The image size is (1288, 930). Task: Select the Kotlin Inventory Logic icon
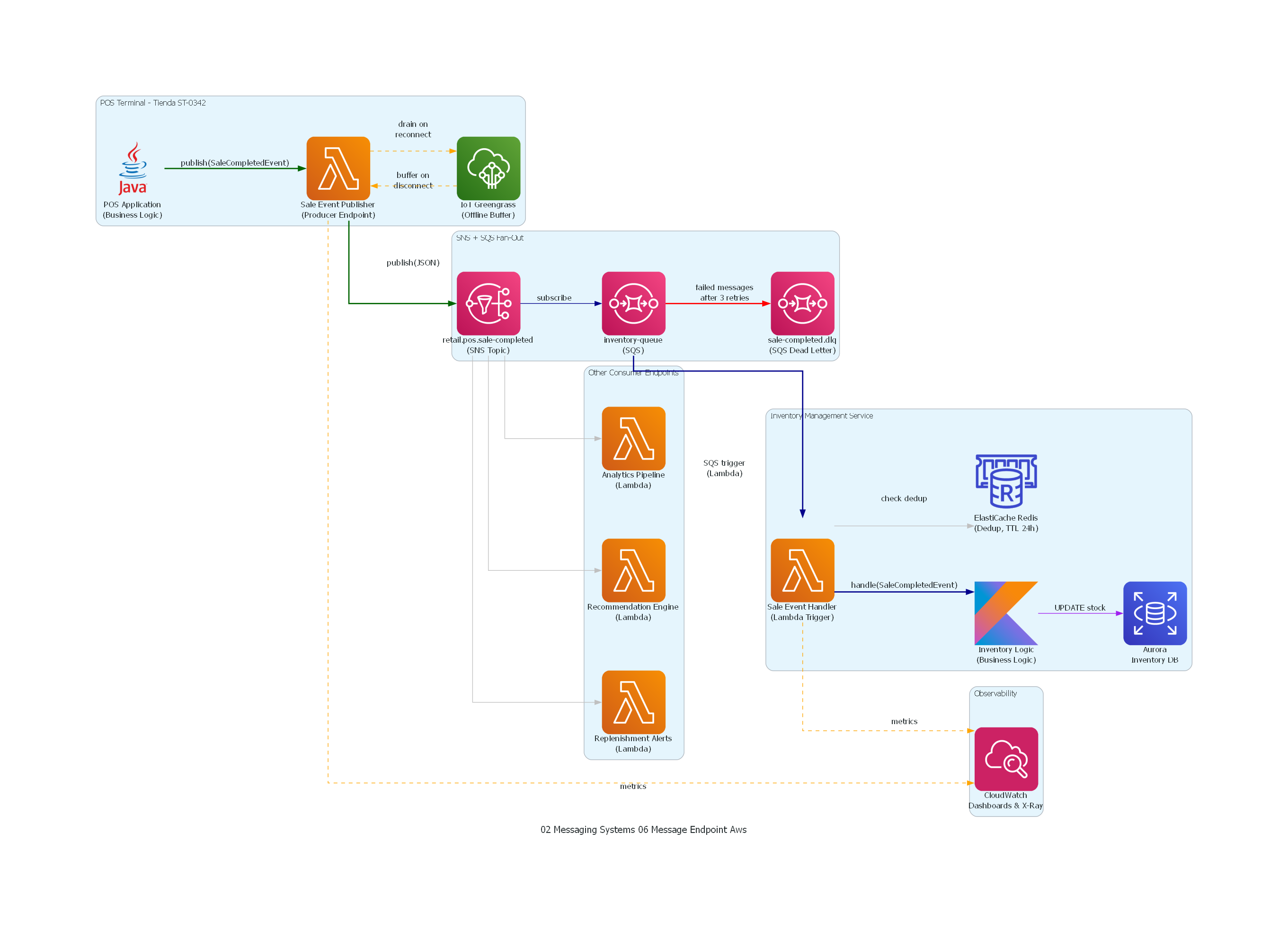pyautogui.click(x=1006, y=612)
